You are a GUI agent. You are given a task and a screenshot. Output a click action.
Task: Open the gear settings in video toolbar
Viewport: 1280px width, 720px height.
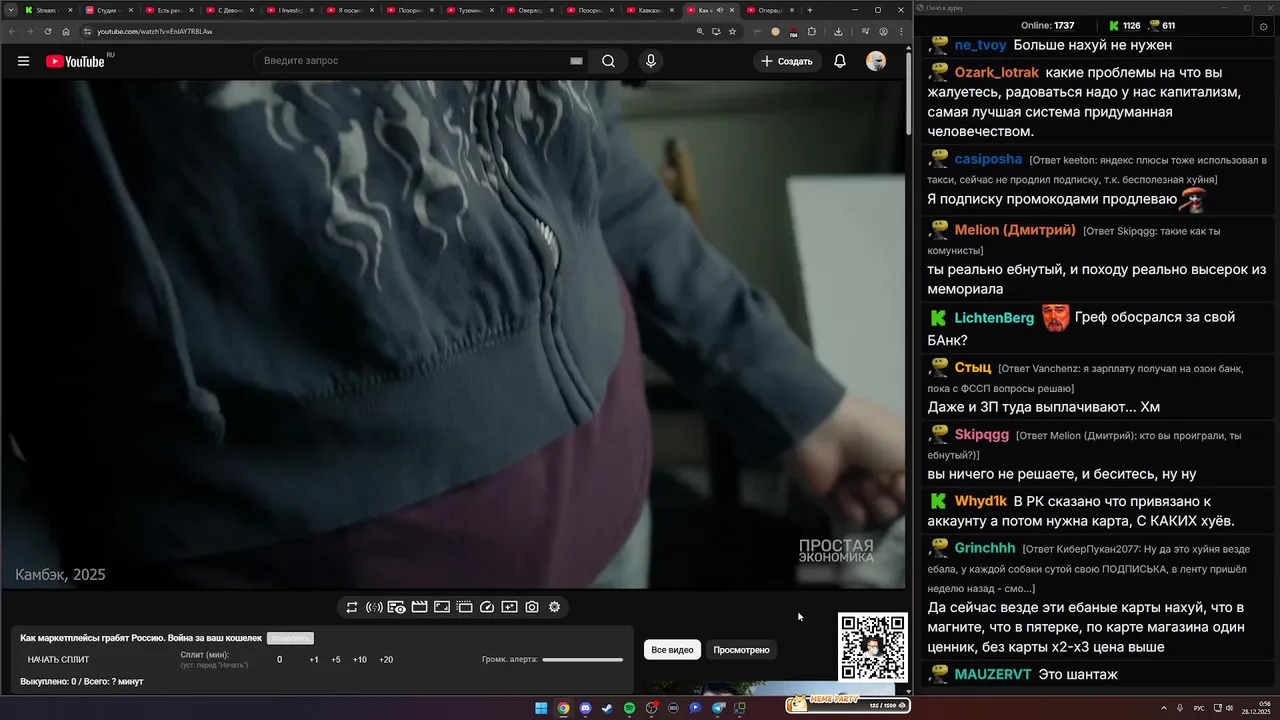pyautogui.click(x=554, y=607)
